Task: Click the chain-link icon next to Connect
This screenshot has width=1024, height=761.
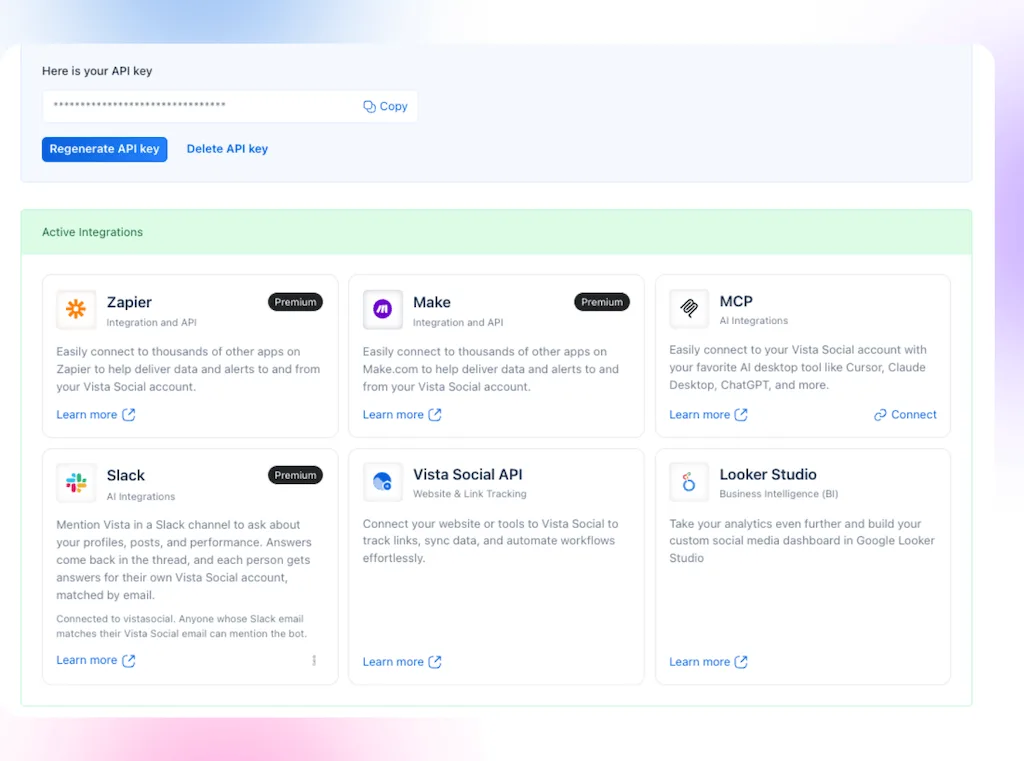Action: click(880, 415)
